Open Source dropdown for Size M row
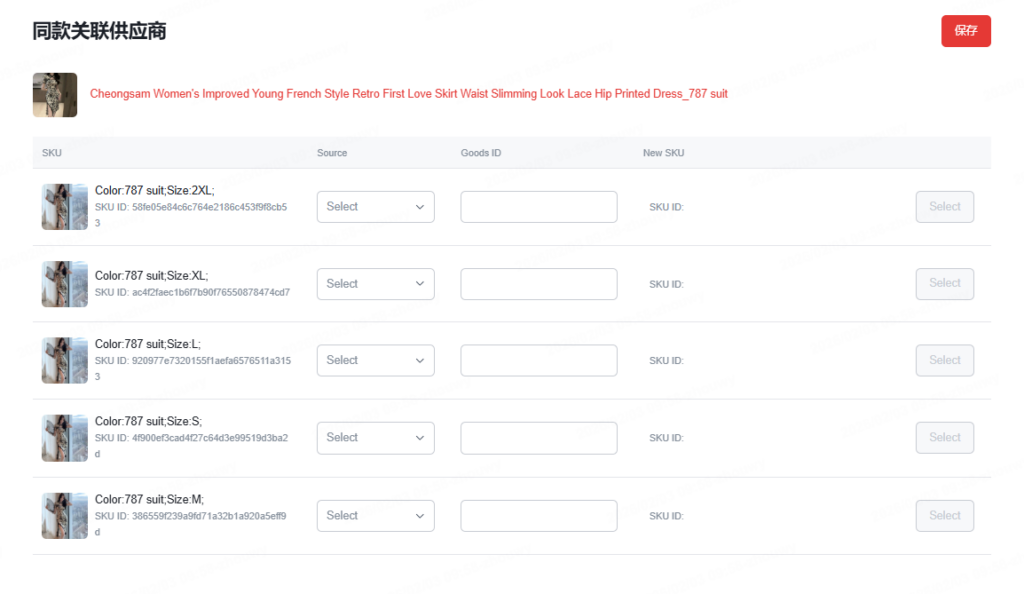 pyautogui.click(x=376, y=516)
